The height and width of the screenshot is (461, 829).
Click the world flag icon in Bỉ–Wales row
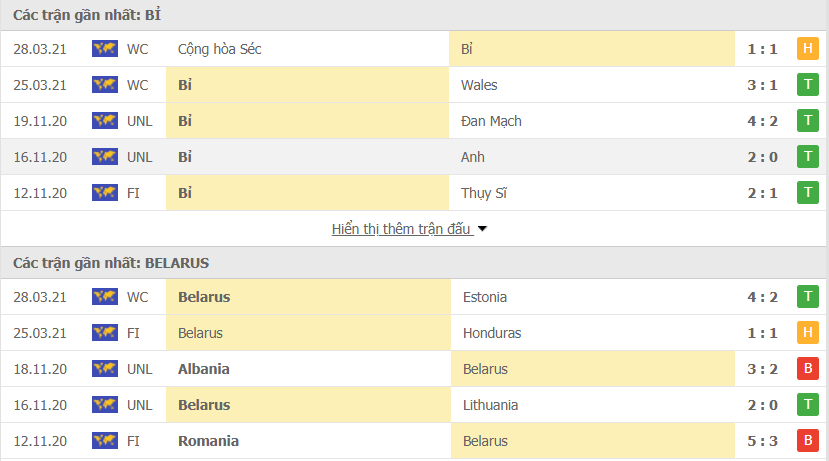[x=104, y=85]
